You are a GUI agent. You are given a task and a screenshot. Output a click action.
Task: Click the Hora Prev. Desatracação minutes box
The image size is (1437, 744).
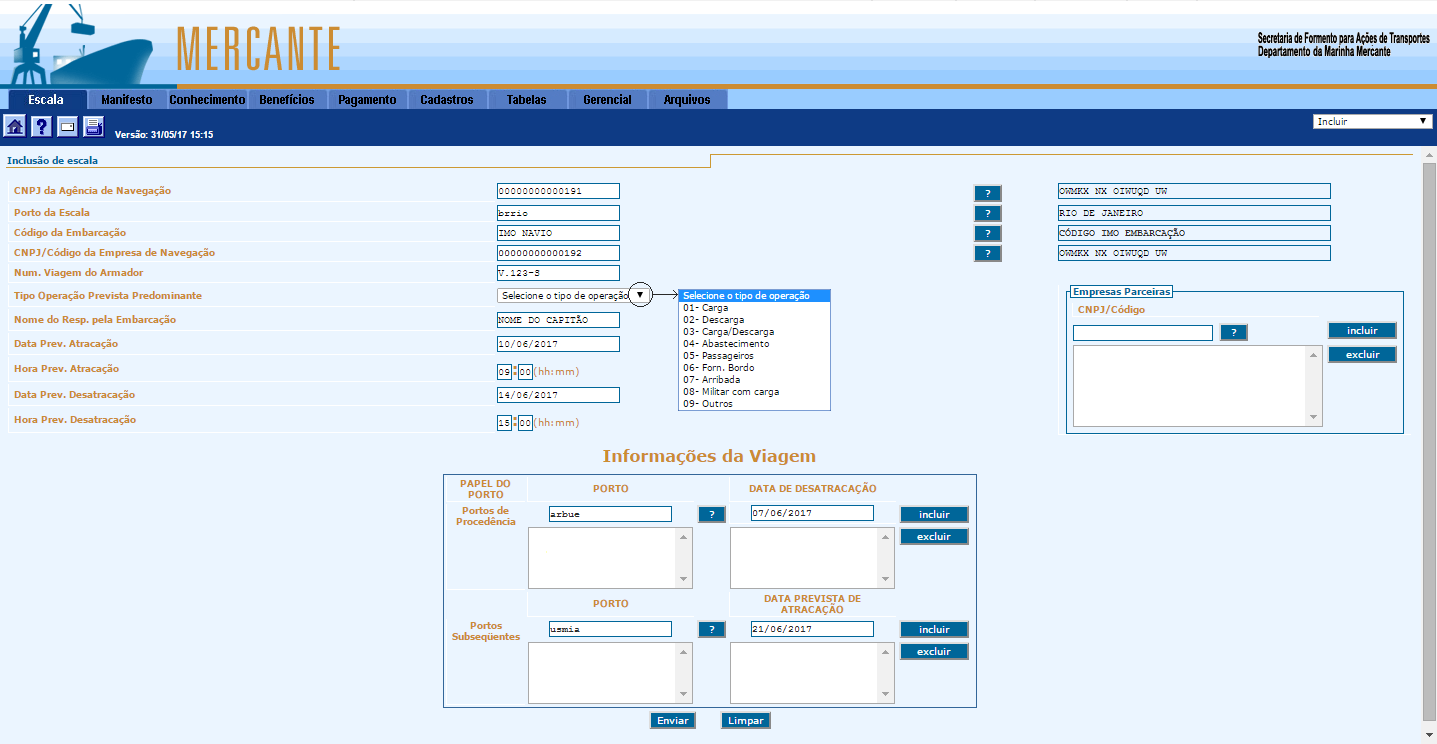[526, 423]
